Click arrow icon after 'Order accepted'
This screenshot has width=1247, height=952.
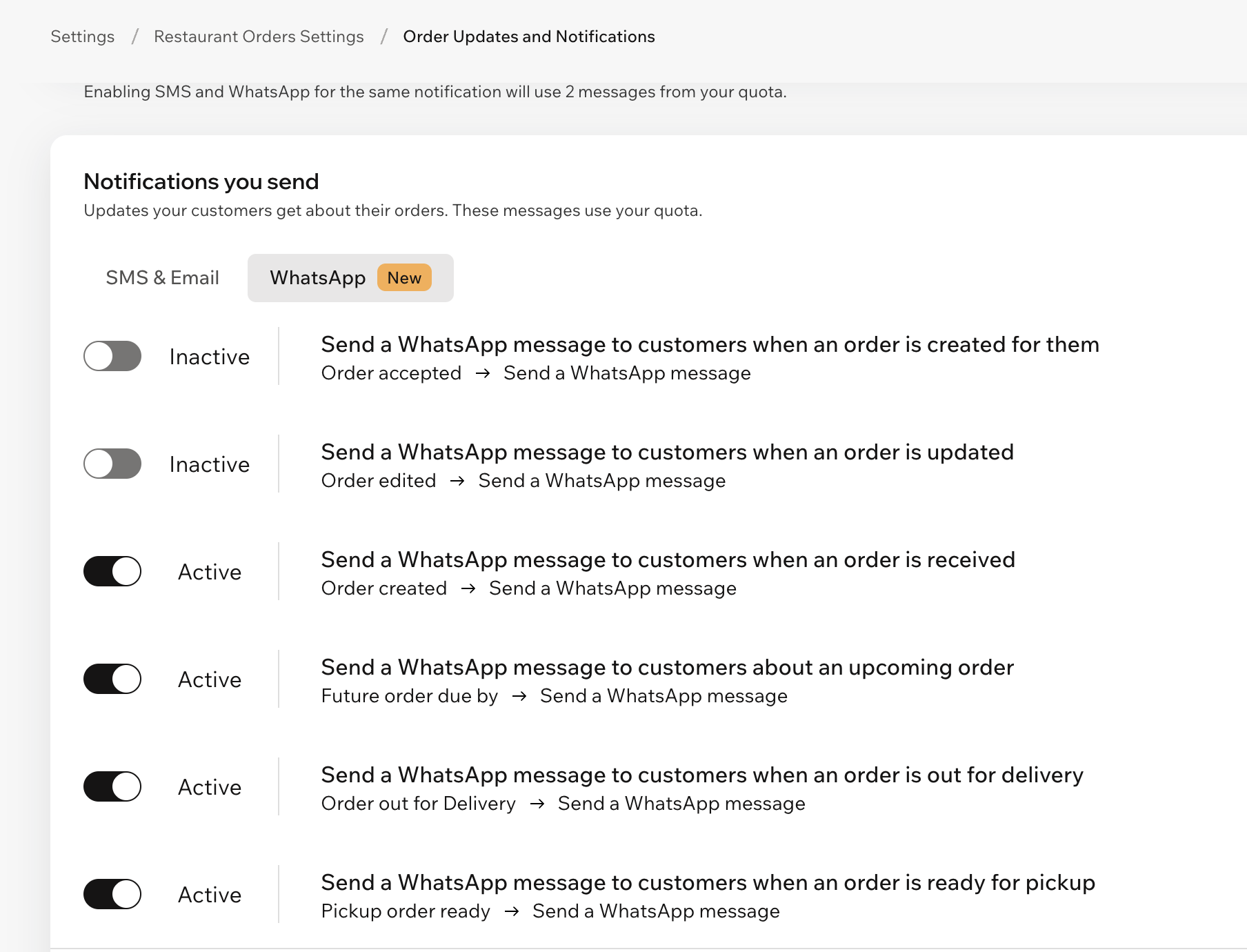(x=483, y=373)
